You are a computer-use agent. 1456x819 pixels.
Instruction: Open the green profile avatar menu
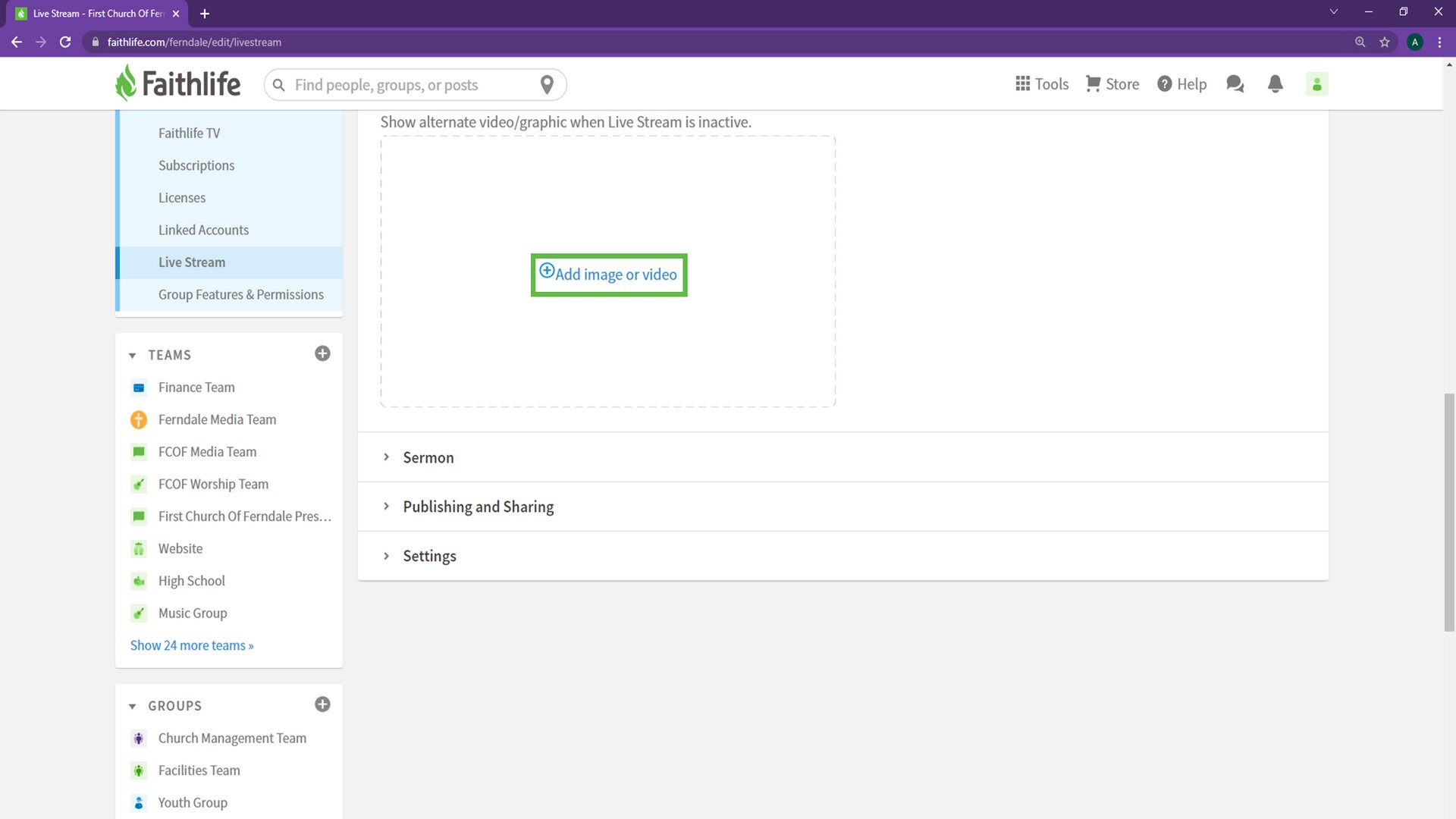pyautogui.click(x=1317, y=84)
